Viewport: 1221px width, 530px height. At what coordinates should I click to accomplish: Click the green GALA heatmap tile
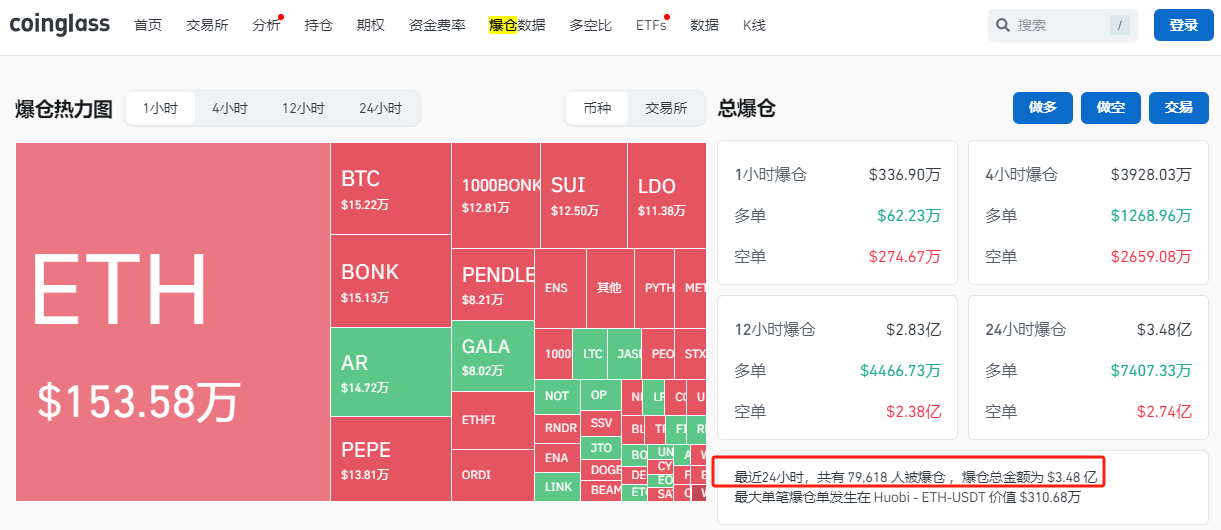click(x=493, y=355)
